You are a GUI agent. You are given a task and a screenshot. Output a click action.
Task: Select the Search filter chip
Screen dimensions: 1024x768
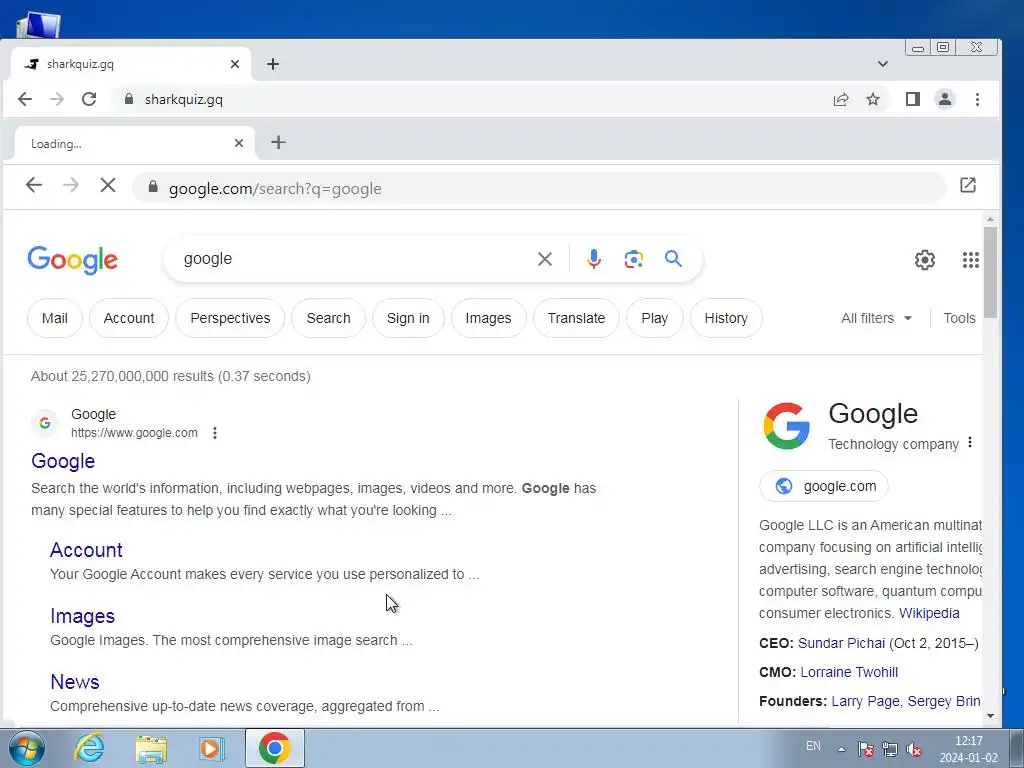328,318
